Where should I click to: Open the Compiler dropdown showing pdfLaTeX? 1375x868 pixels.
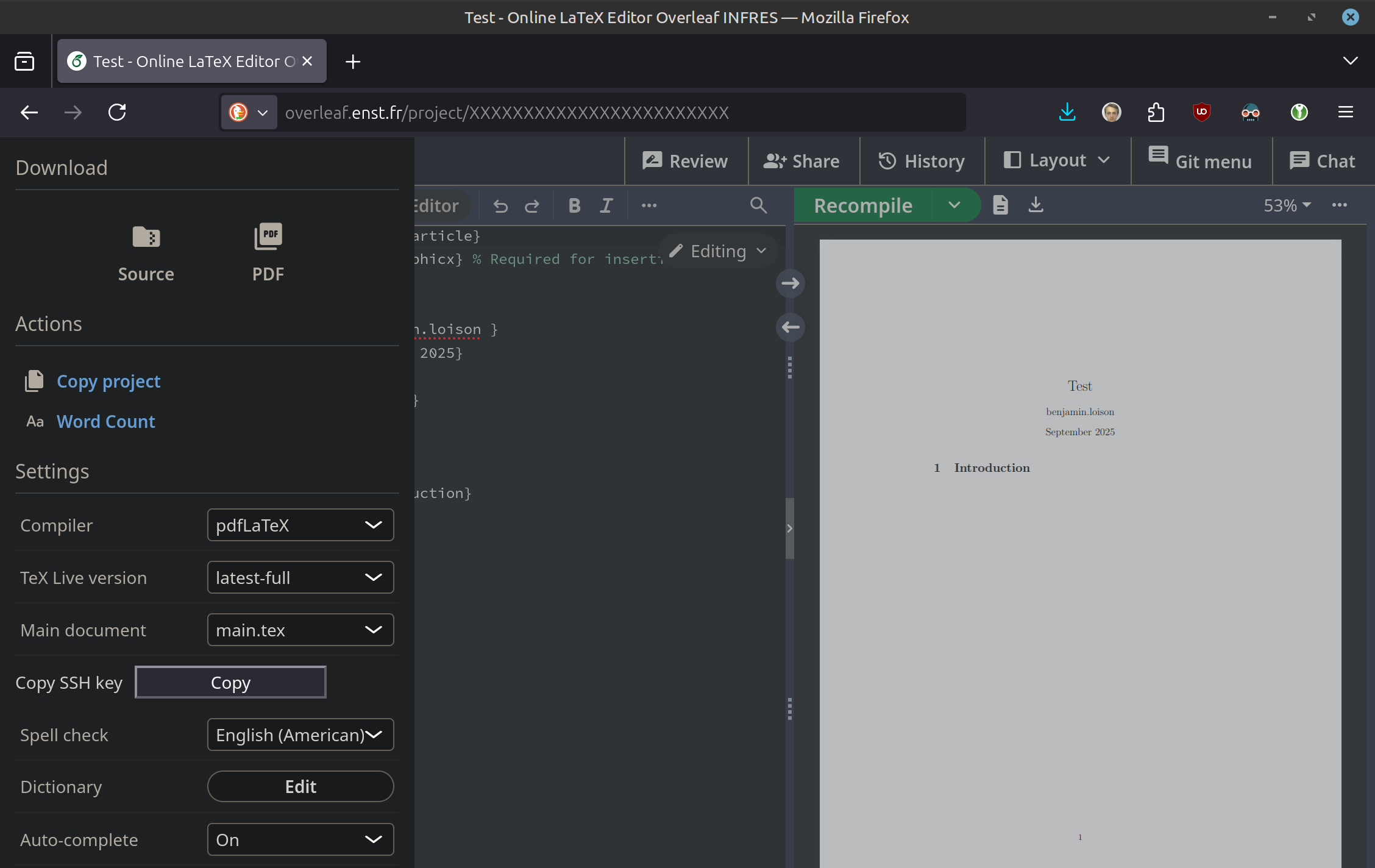tap(300, 525)
